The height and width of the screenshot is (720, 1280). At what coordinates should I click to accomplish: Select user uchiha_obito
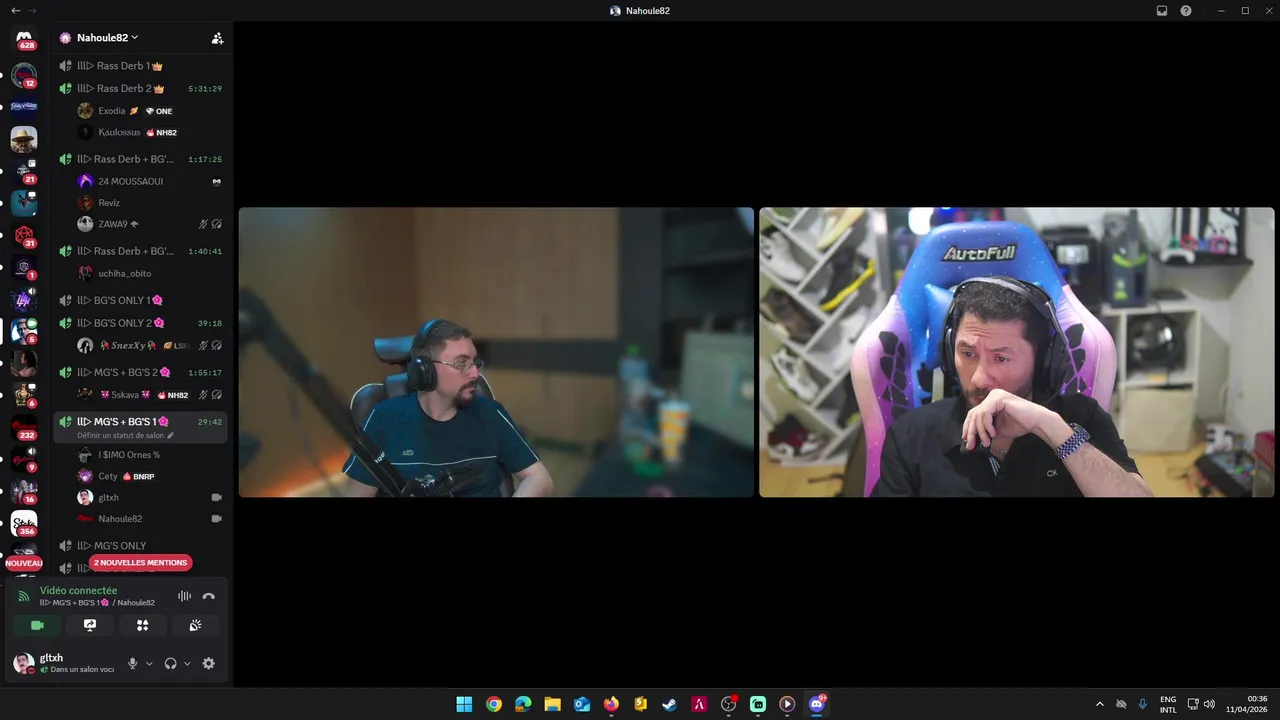click(150, 273)
